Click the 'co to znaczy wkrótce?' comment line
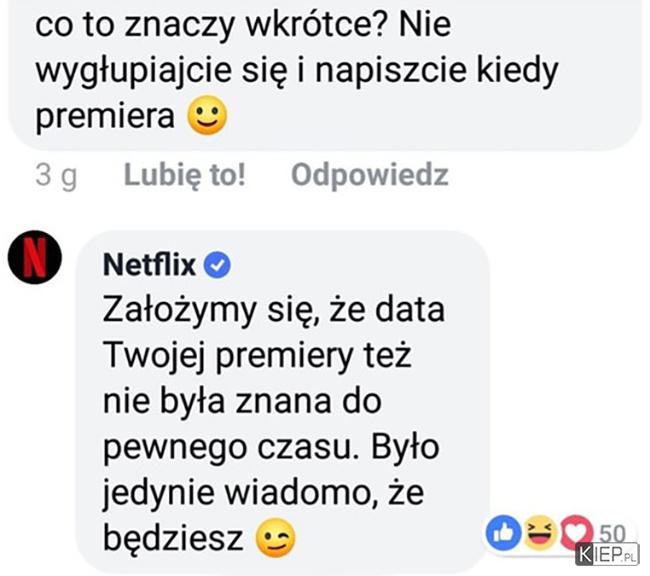Image resolution: width=650 pixels, height=576 pixels. (x=209, y=25)
